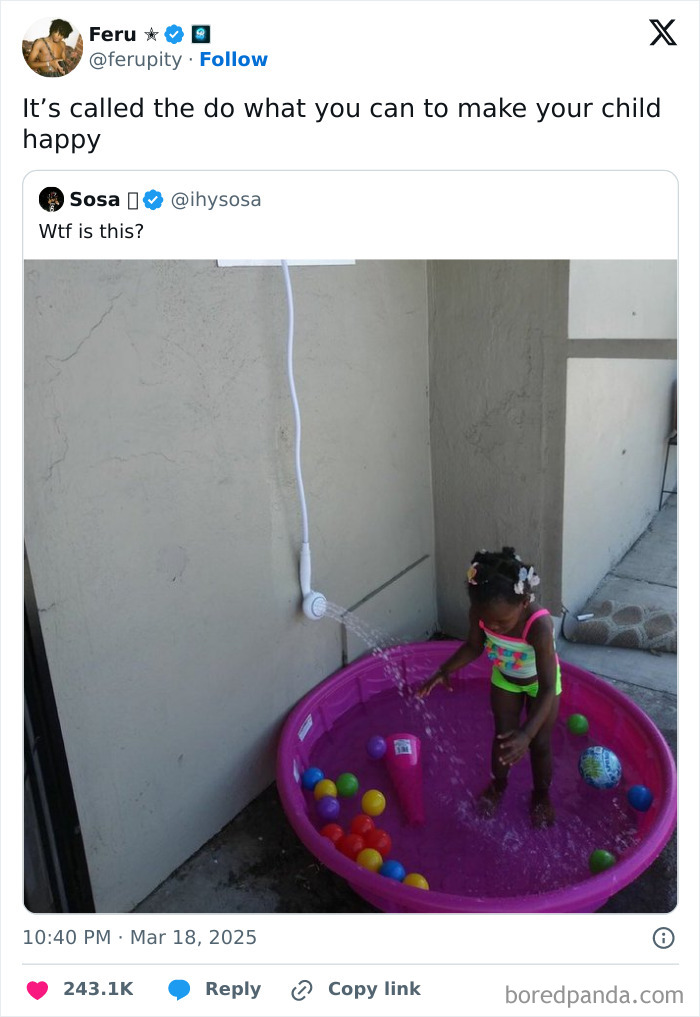Click the square affiliate badge beside Feru
This screenshot has width=700, height=1017.
(200, 34)
